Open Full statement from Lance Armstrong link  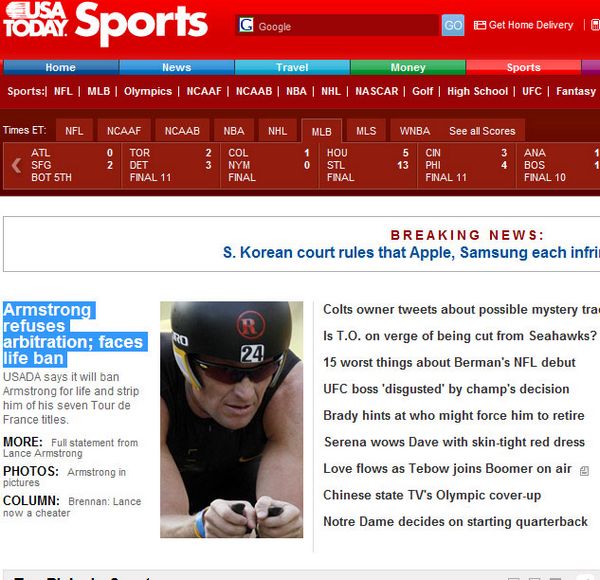coord(70,448)
